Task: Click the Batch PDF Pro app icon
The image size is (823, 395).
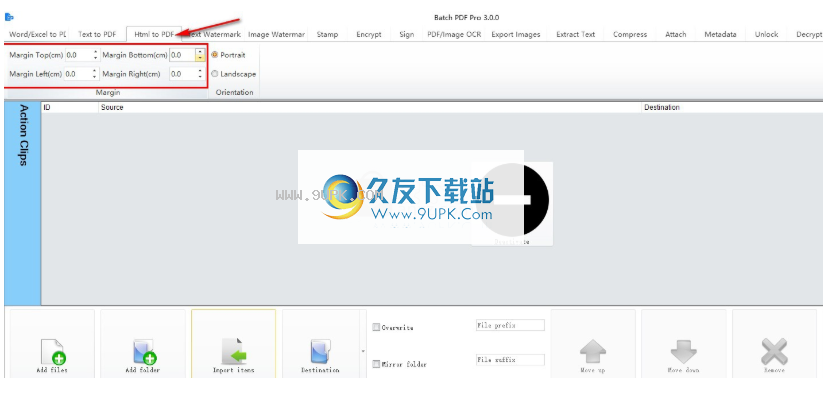Action: [9, 17]
